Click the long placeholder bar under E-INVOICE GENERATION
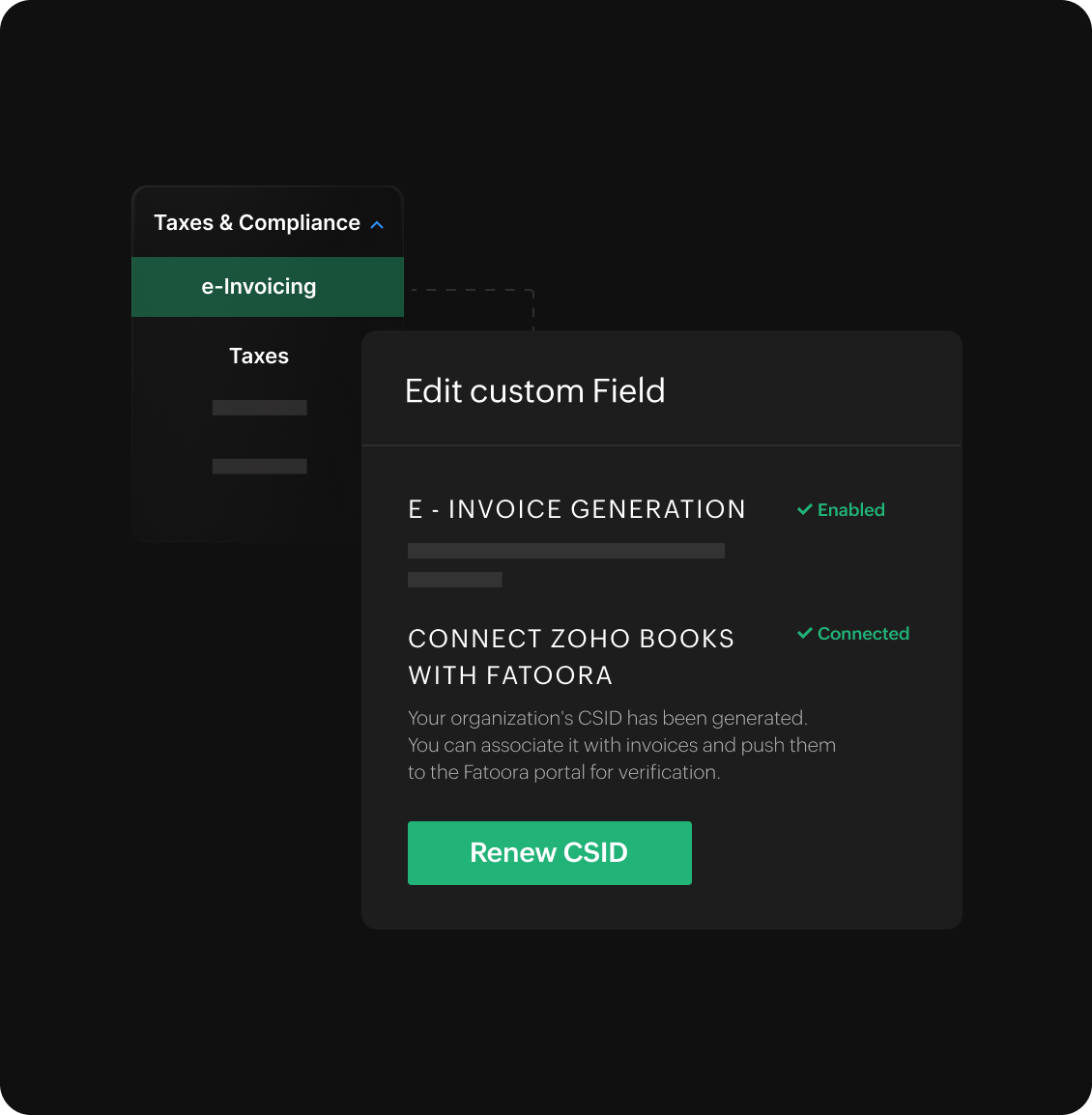The image size is (1092, 1115). pyautogui.click(x=566, y=550)
